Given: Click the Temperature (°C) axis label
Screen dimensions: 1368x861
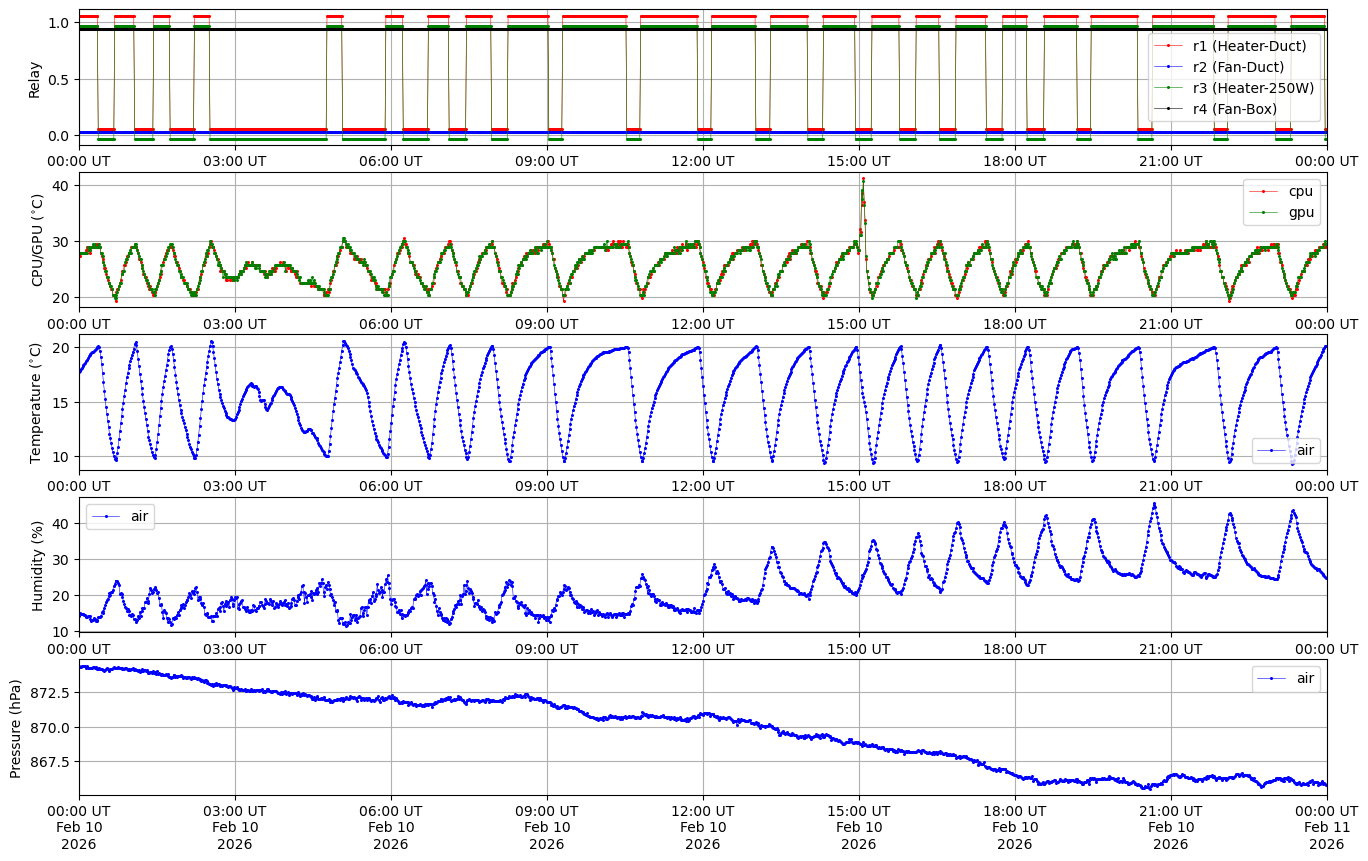Looking at the screenshot, I should coord(36,402).
